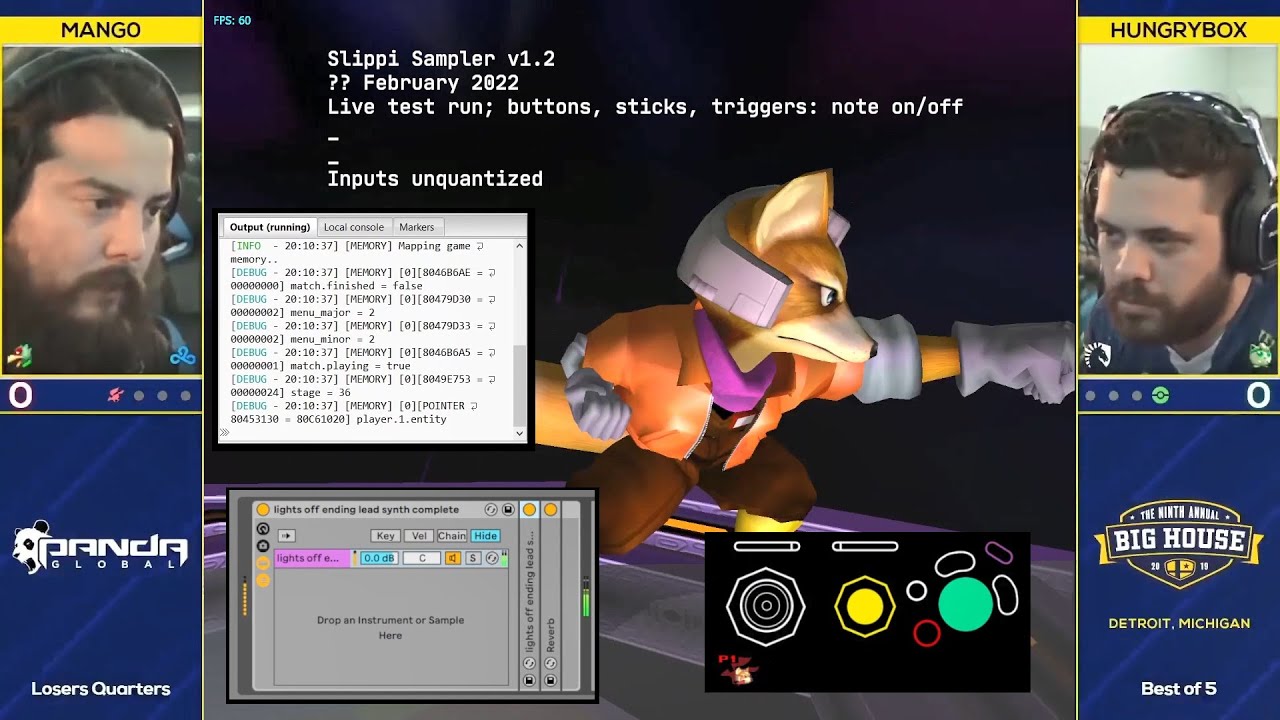
Task: Switch to Local console tab
Action: [354, 227]
